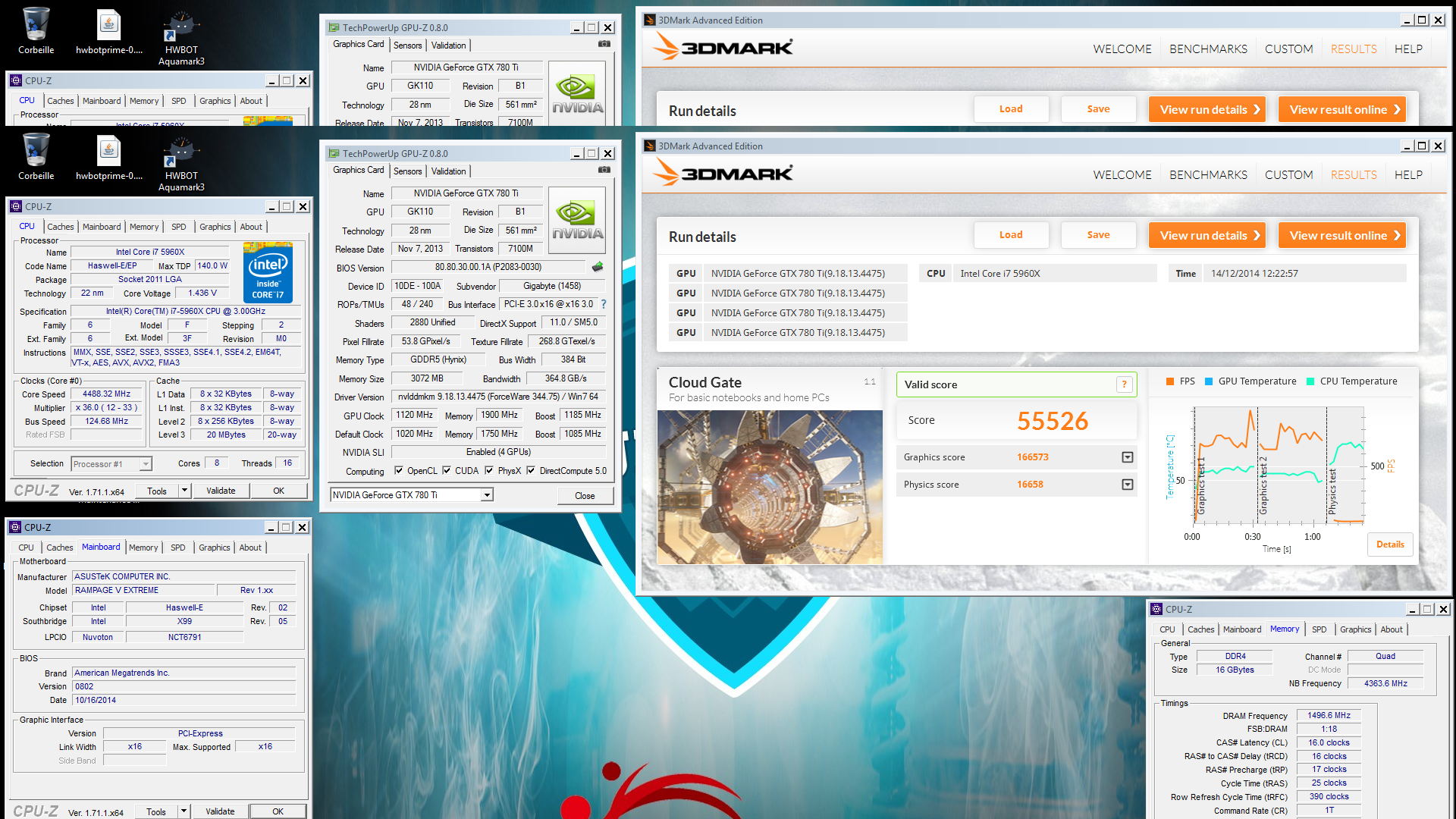Click Tools button in CPU-Z Mainboard window
1456x819 pixels.
click(x=156, y=811)
